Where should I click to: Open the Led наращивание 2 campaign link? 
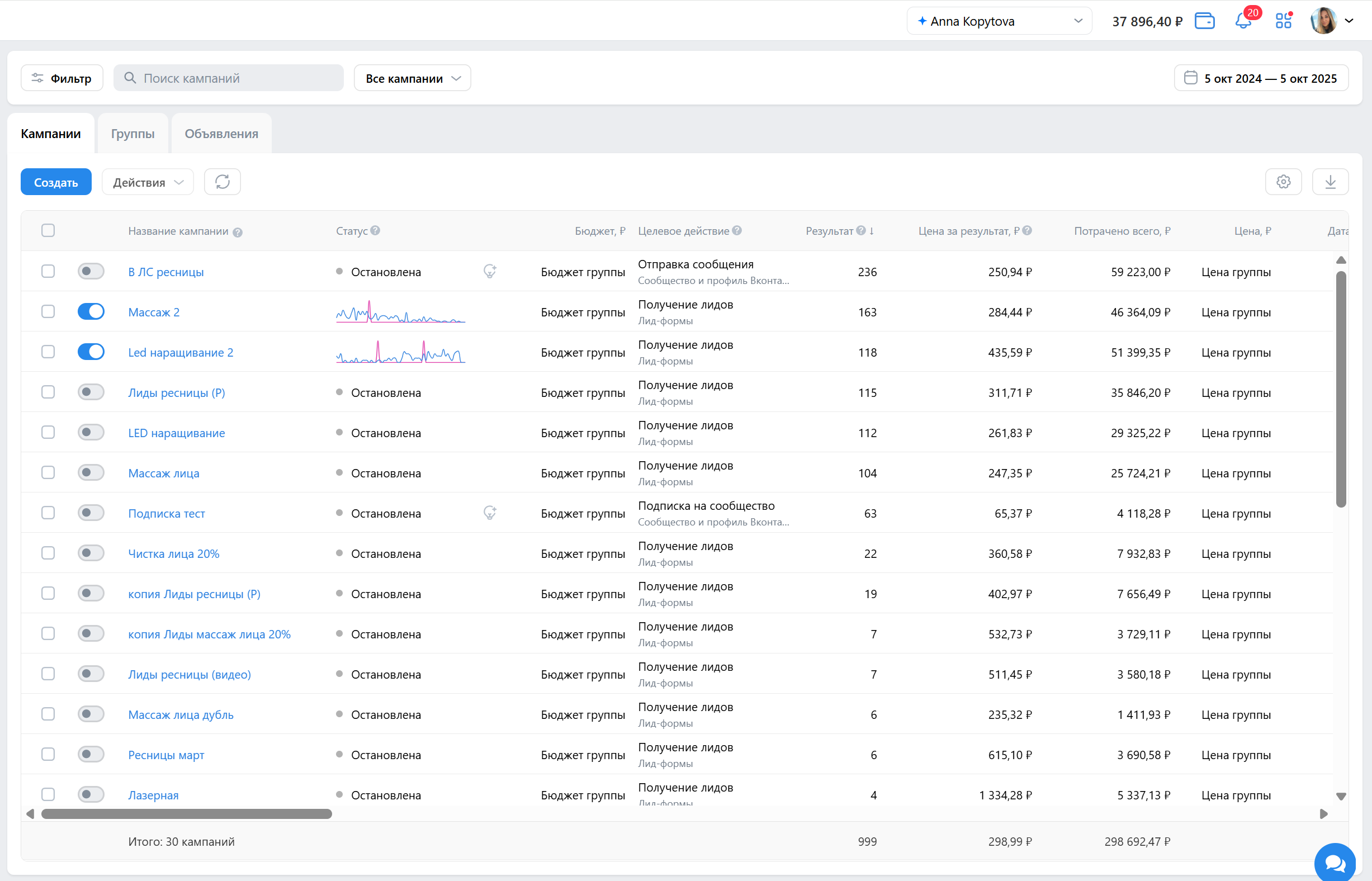coord(181,352)
